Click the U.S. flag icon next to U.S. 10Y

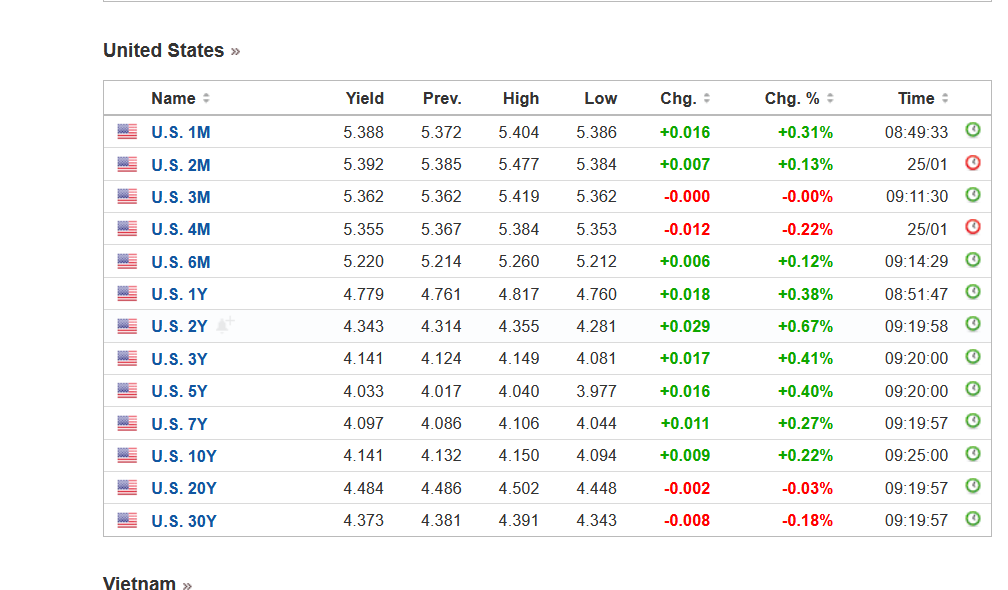pos(126,454)
